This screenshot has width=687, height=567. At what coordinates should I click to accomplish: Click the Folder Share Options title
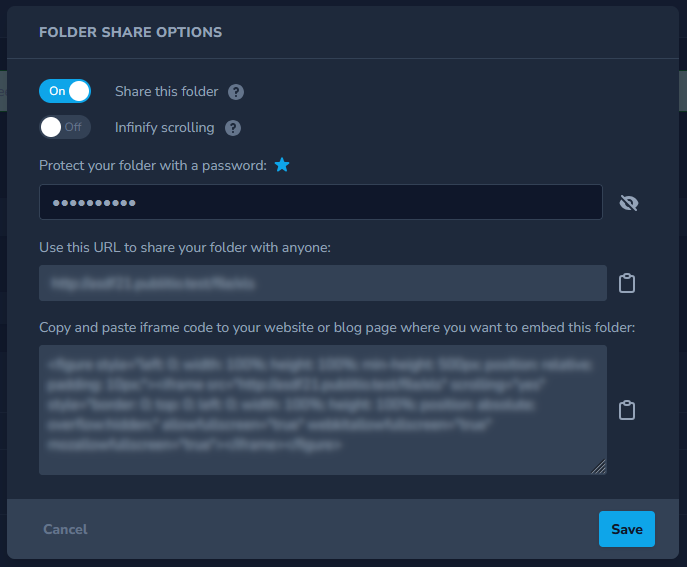(x=131, y=32)
